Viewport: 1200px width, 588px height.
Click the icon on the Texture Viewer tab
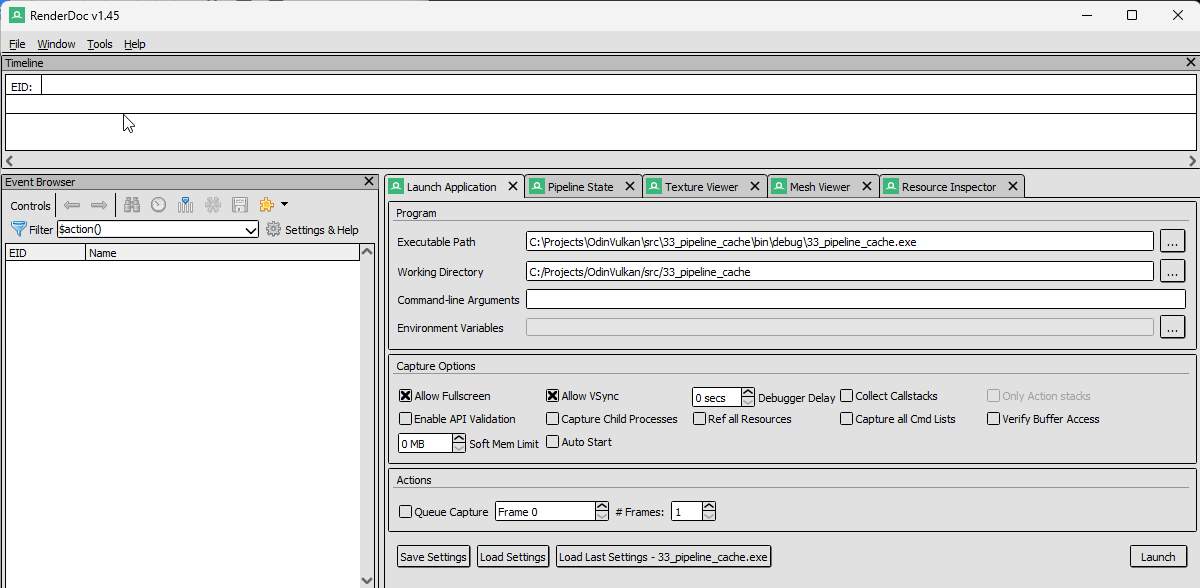(x=654, y=186)
